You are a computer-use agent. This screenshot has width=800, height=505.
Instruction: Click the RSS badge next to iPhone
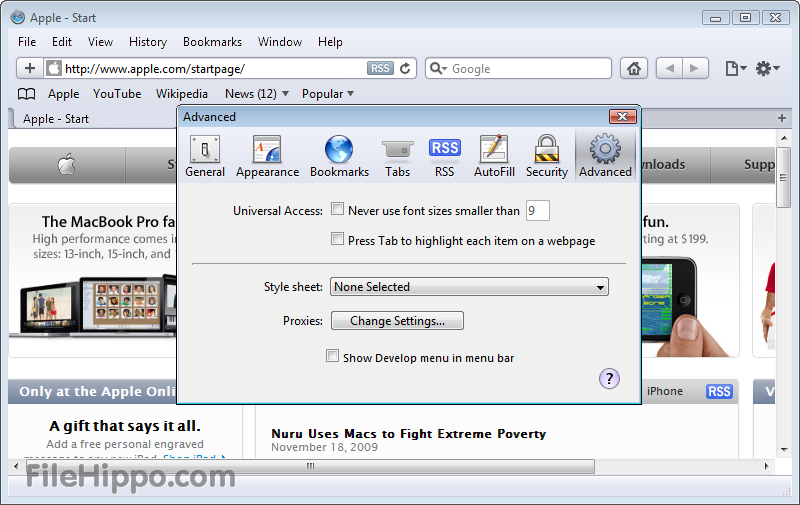coord(719,391)
